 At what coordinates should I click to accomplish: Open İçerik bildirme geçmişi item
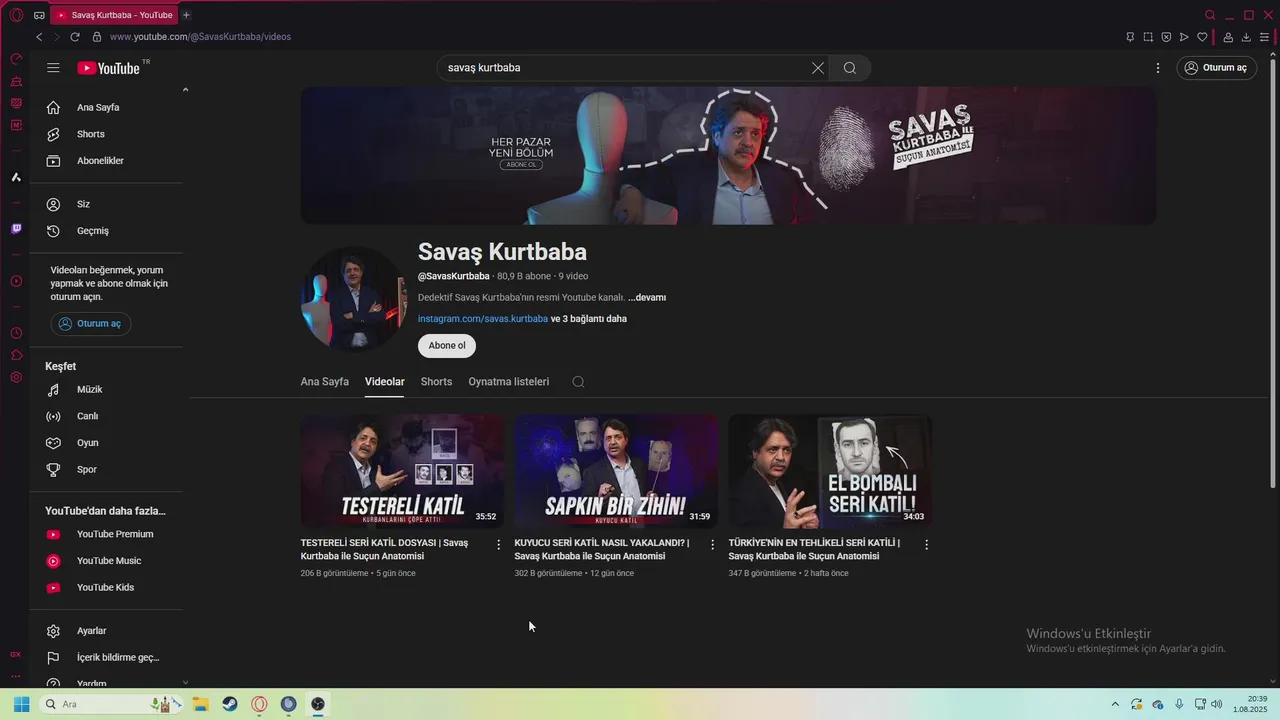106,658
